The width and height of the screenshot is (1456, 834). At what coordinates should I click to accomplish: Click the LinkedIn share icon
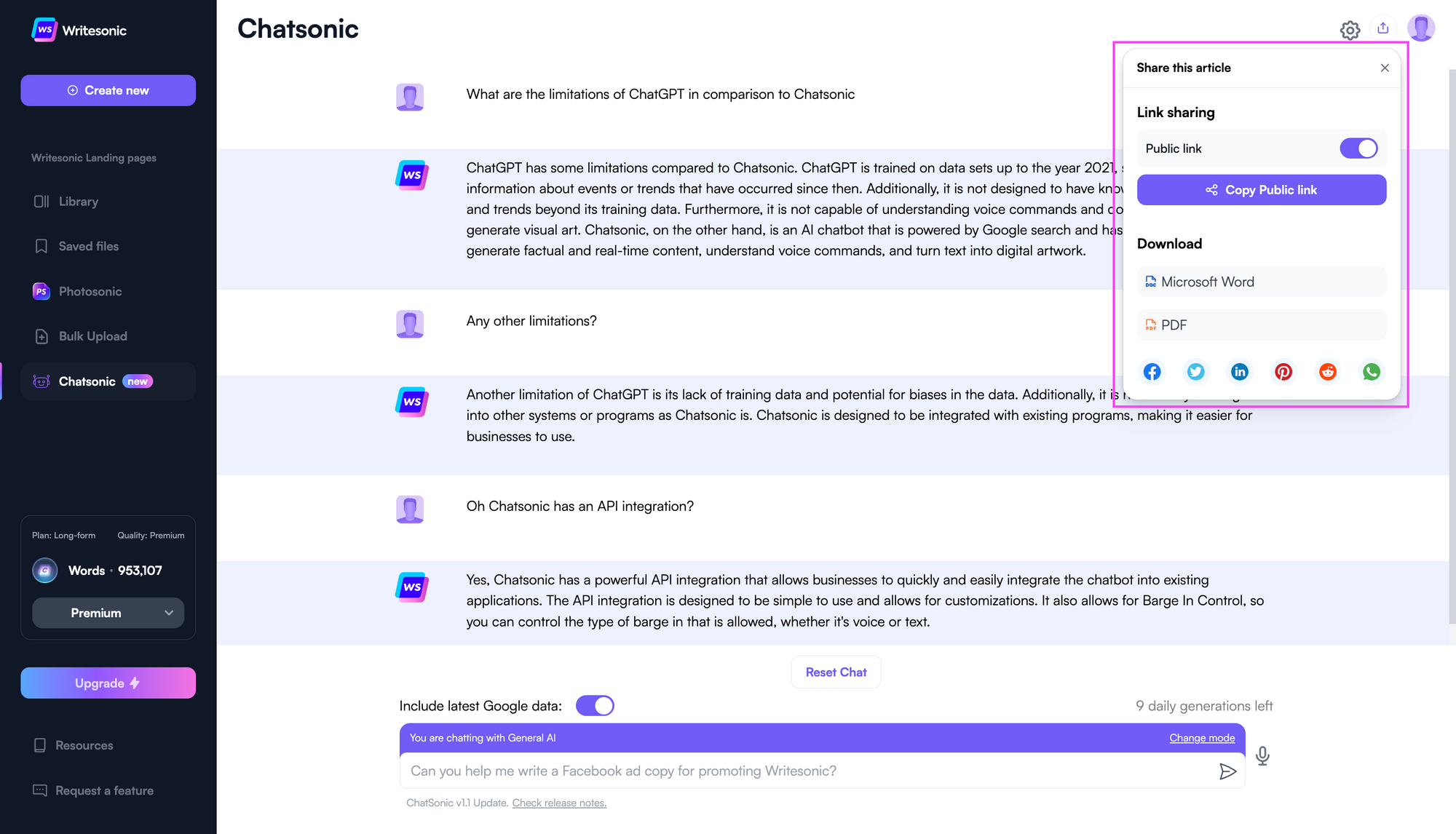(1239, 371)
